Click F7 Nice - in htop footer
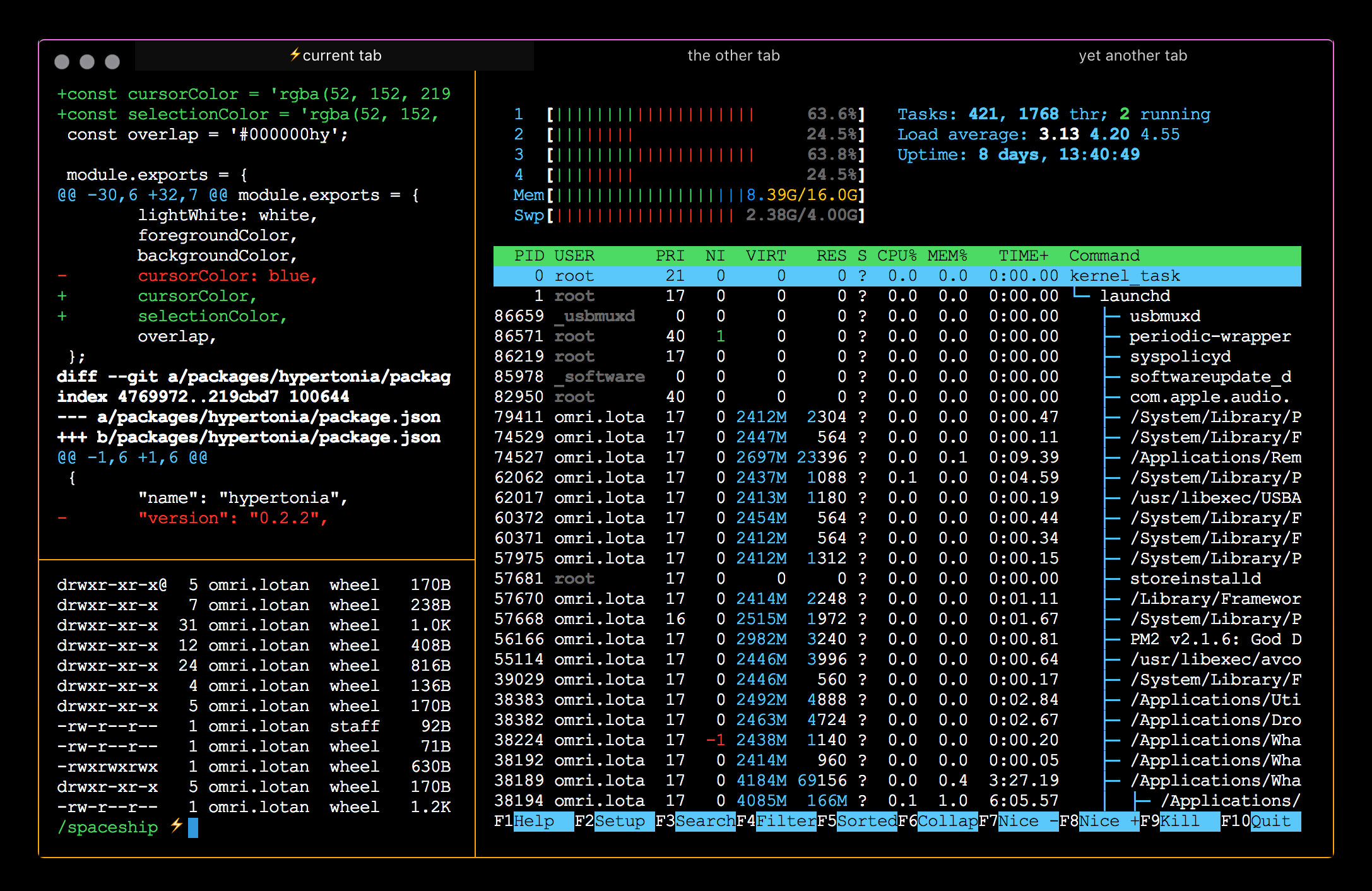 [x=1019, y=821]
